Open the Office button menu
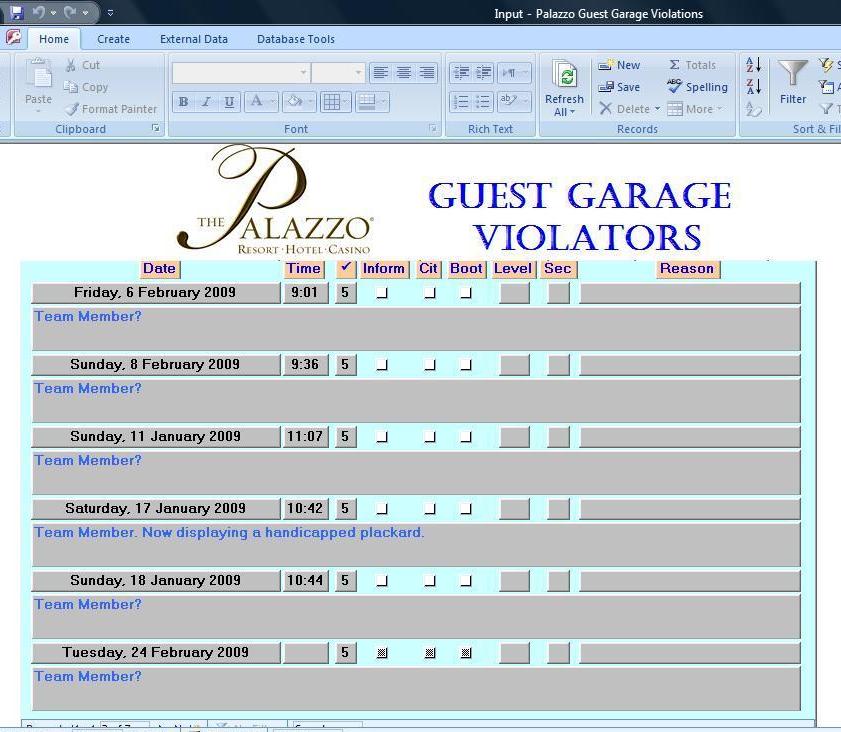 click(x=13, y=37)
